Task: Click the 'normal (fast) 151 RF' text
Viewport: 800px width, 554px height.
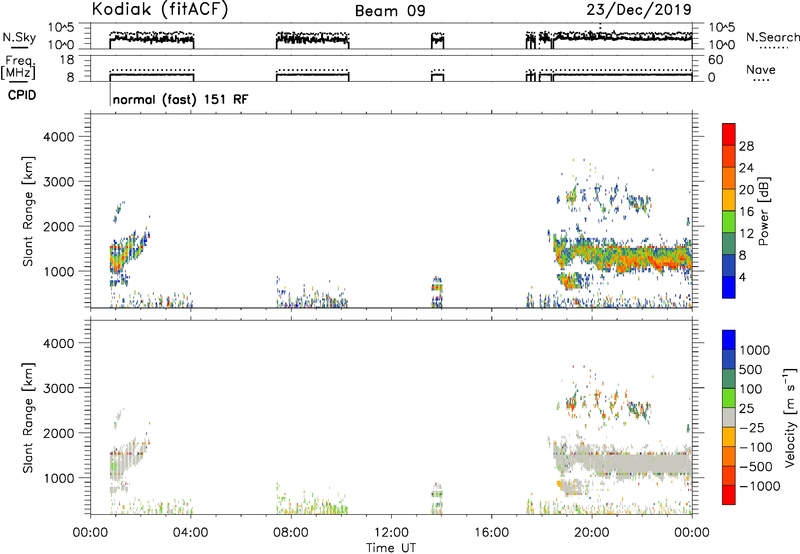Action: (180, 99)
